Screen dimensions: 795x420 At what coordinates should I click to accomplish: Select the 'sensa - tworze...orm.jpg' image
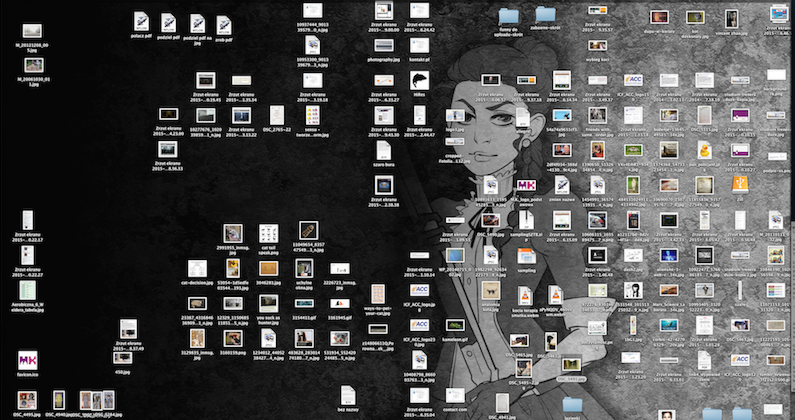(312, 116)
